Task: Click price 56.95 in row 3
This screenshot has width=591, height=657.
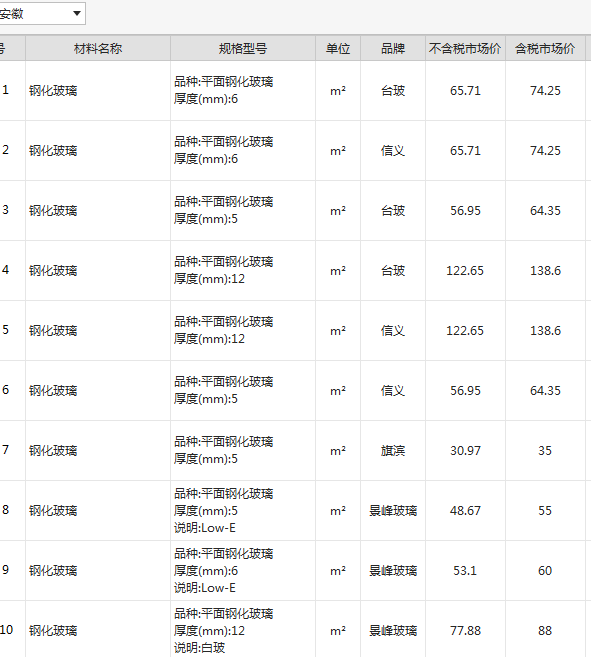Action: point(465,210)
